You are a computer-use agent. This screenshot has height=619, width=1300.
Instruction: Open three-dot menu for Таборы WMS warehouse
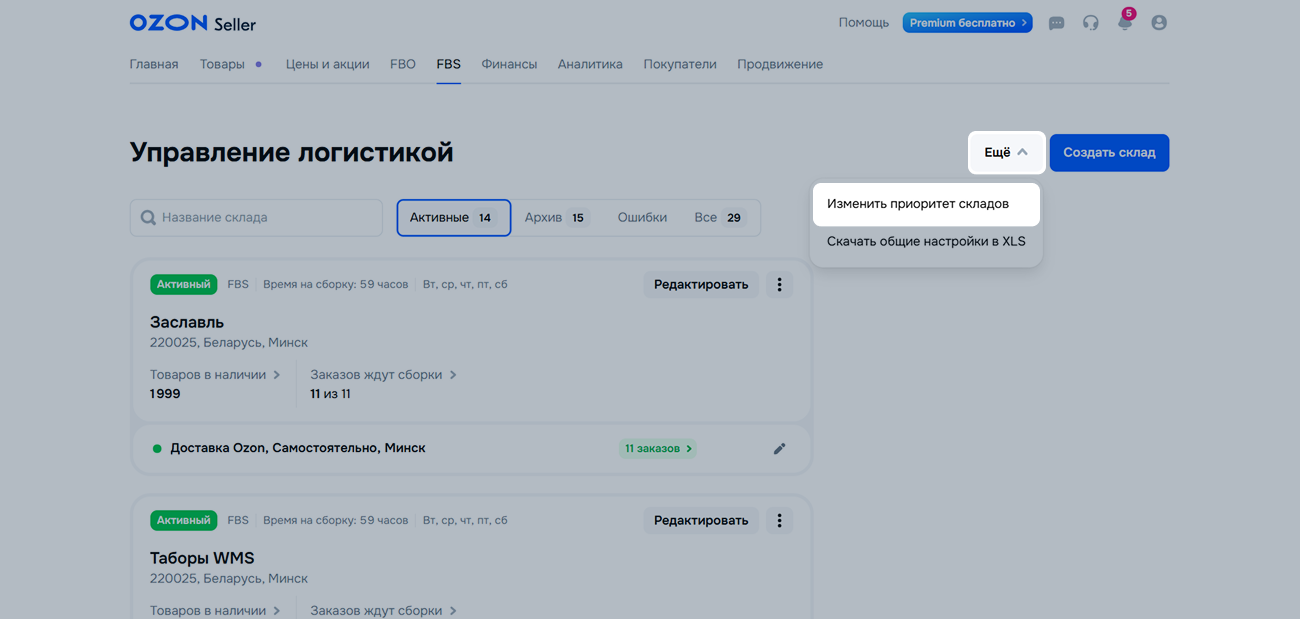779,521
